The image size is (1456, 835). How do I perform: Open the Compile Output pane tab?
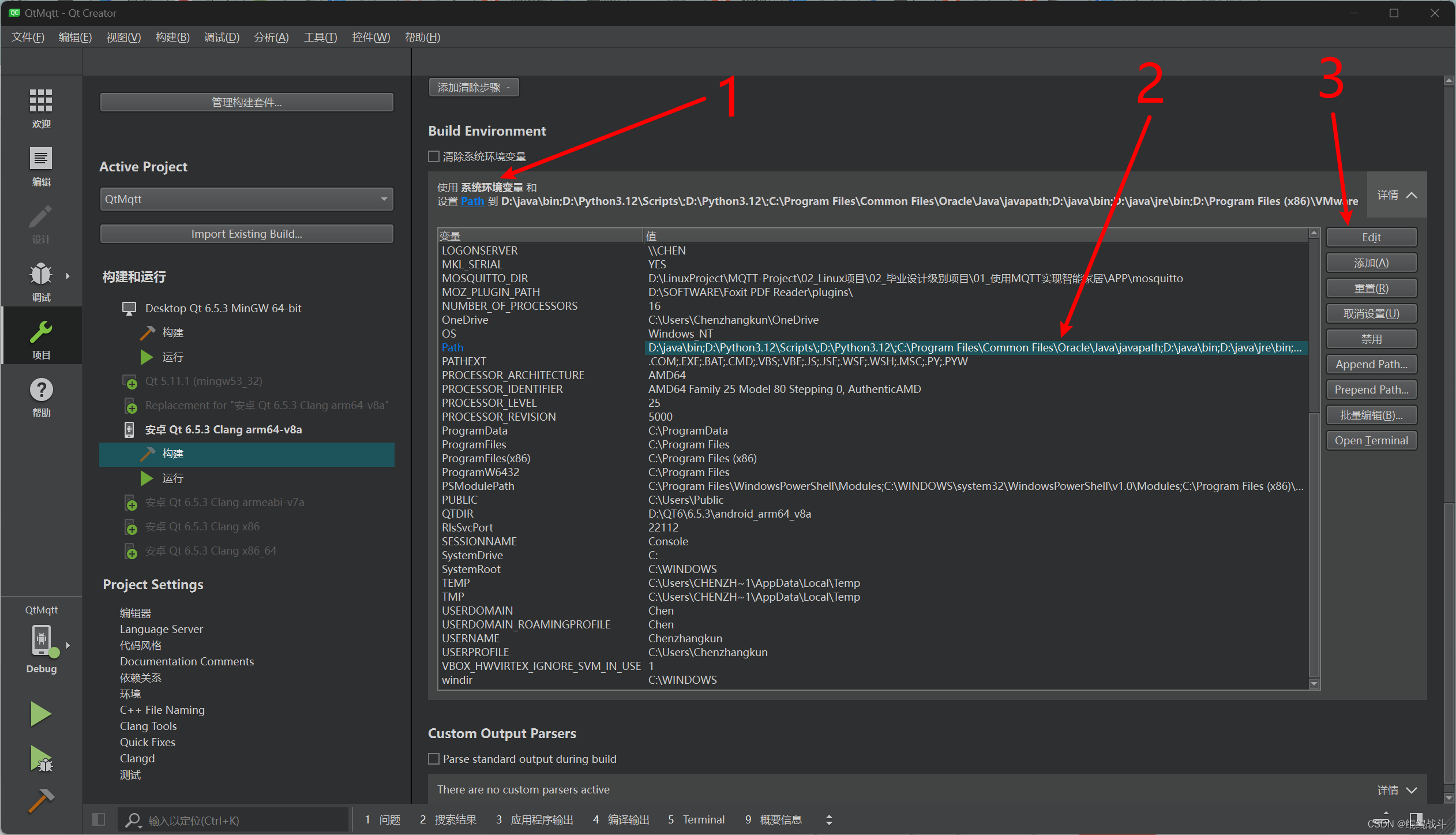coord(621,819)
